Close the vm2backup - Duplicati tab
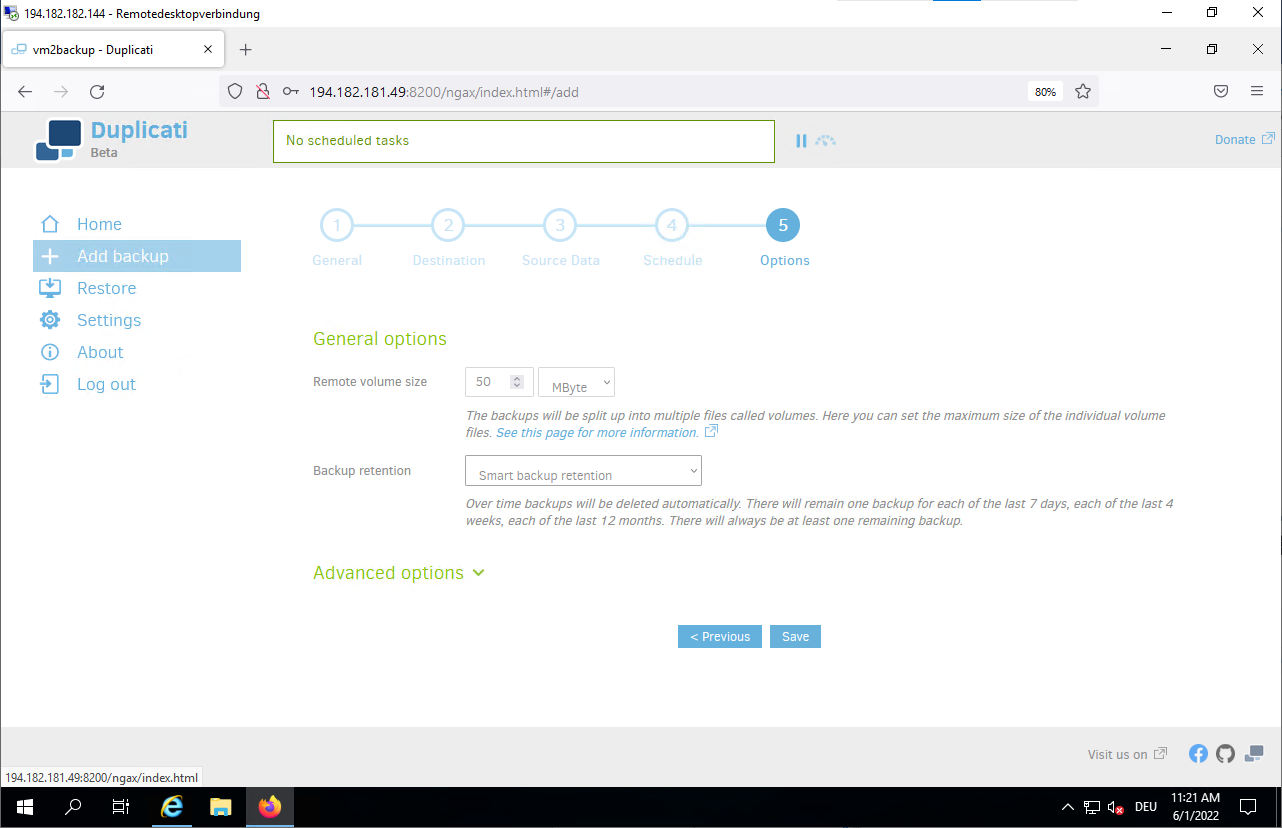 click(208, 49)
